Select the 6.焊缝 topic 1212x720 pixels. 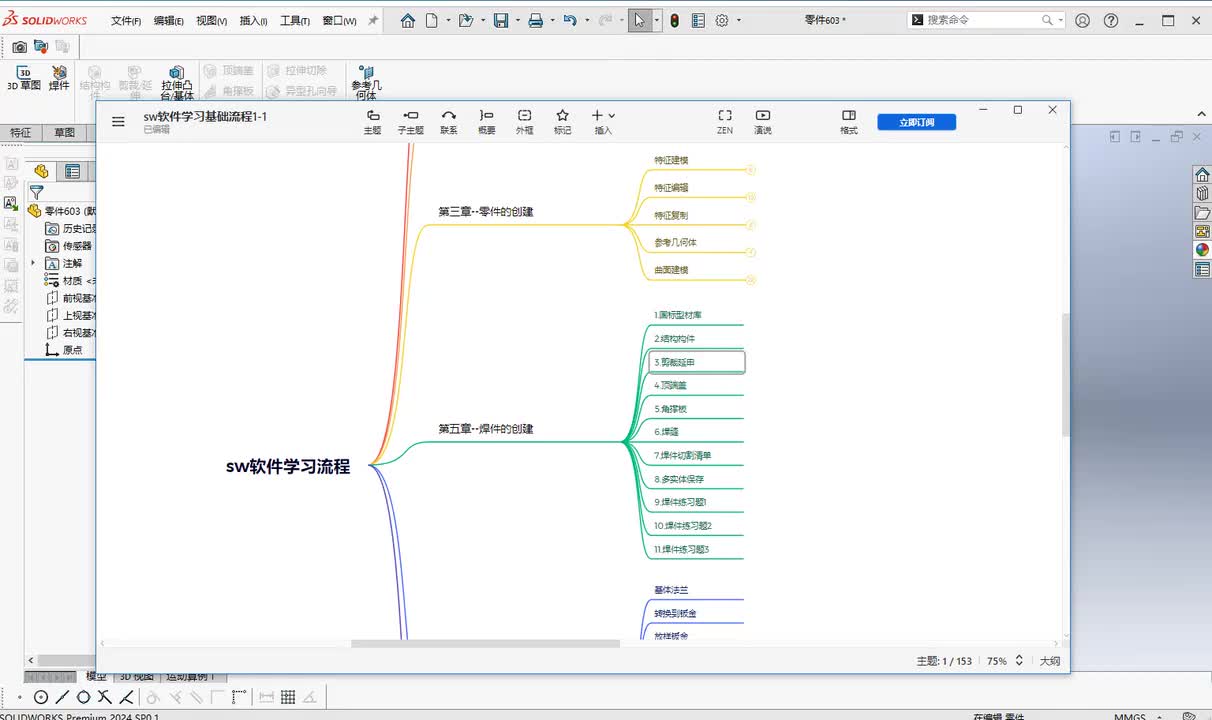click(667, 432)
